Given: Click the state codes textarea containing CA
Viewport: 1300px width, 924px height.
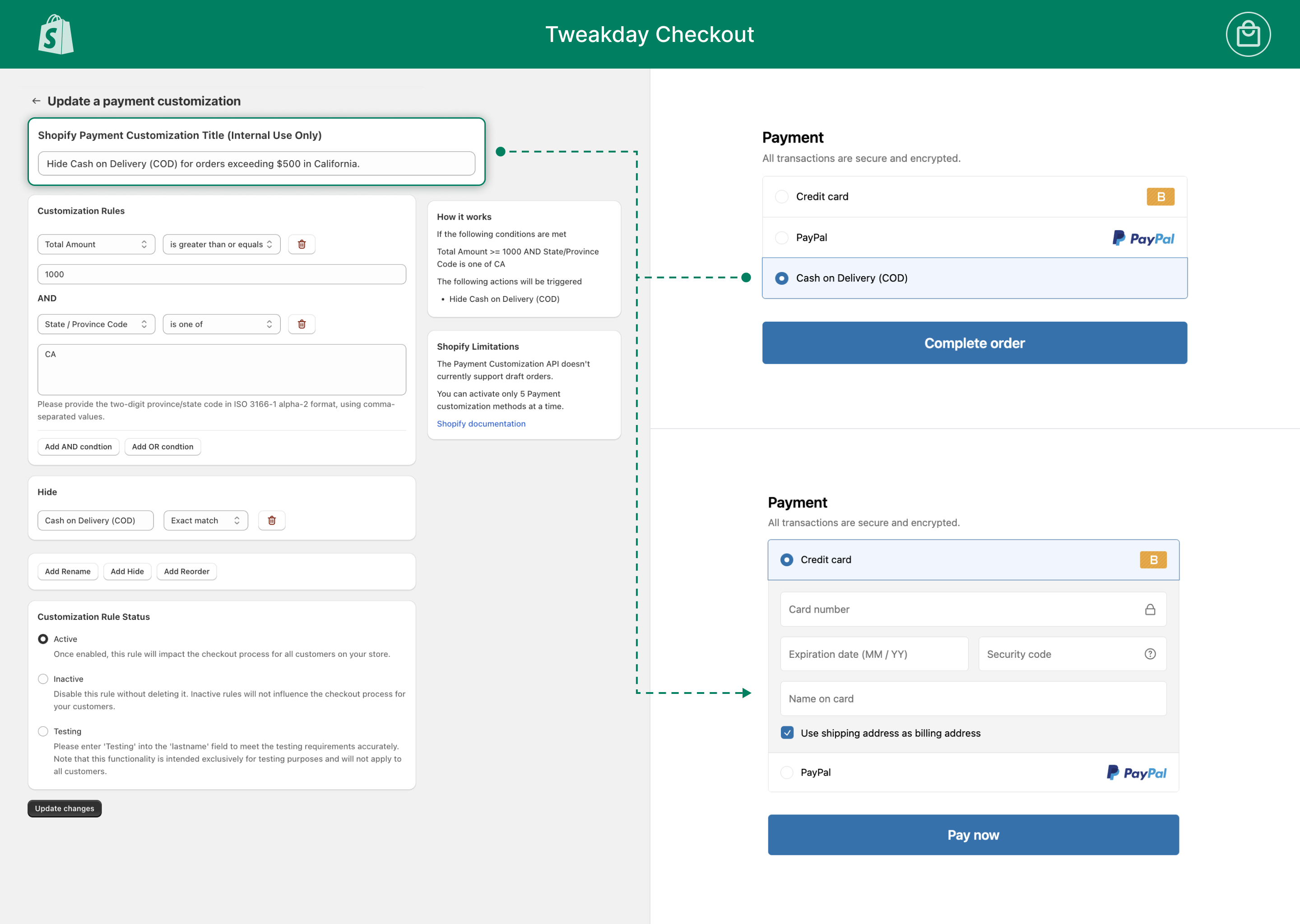Looking at the screenshot, I should 222,369.
